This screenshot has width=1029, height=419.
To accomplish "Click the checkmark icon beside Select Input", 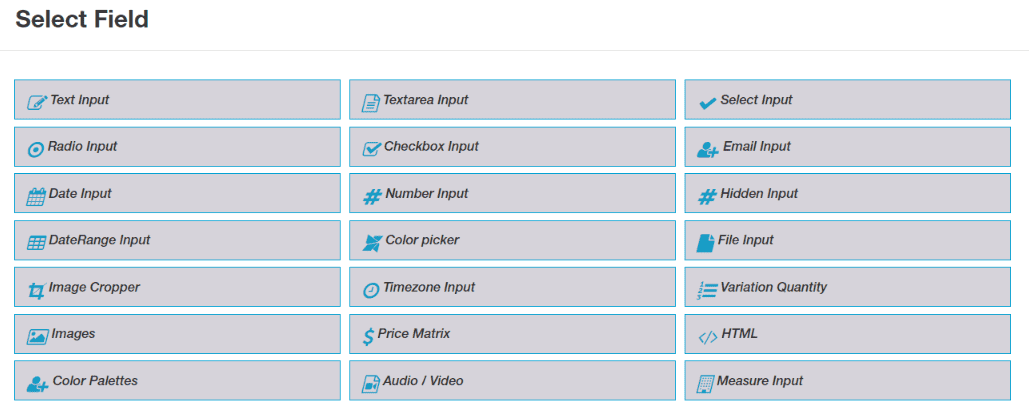I will coord(707,102).
